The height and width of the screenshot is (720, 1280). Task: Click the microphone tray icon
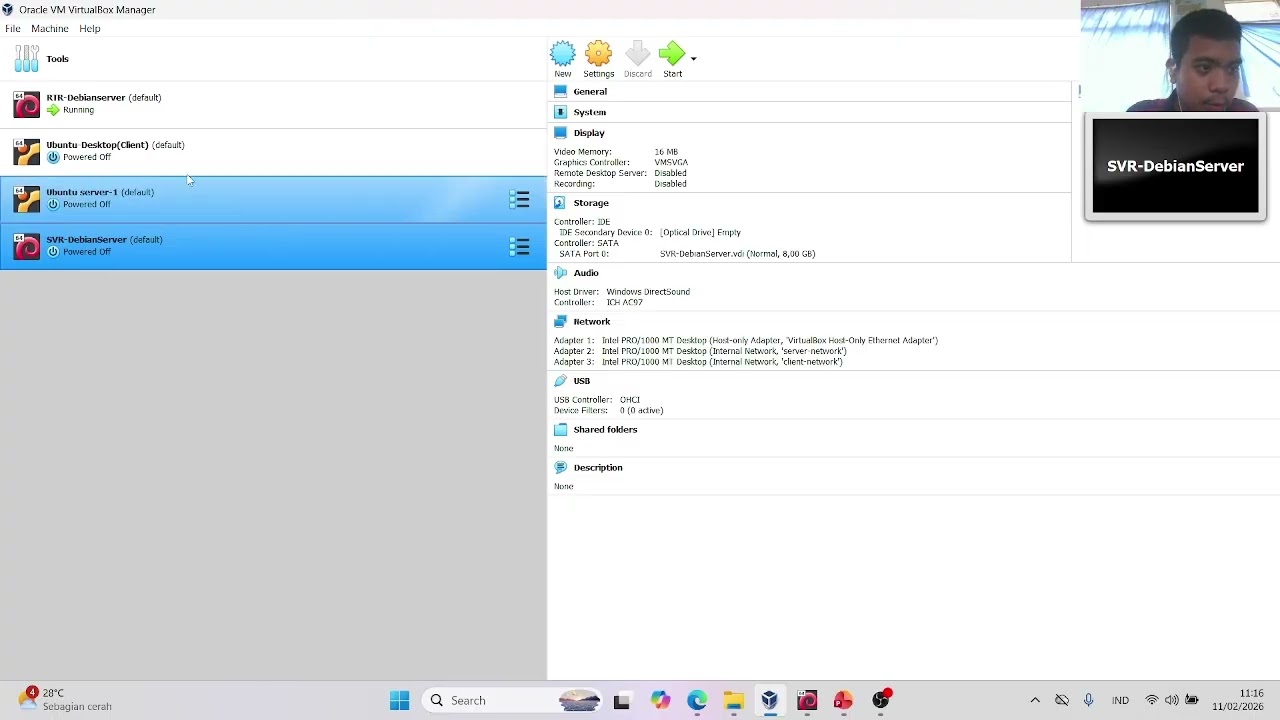(1088, 701)
